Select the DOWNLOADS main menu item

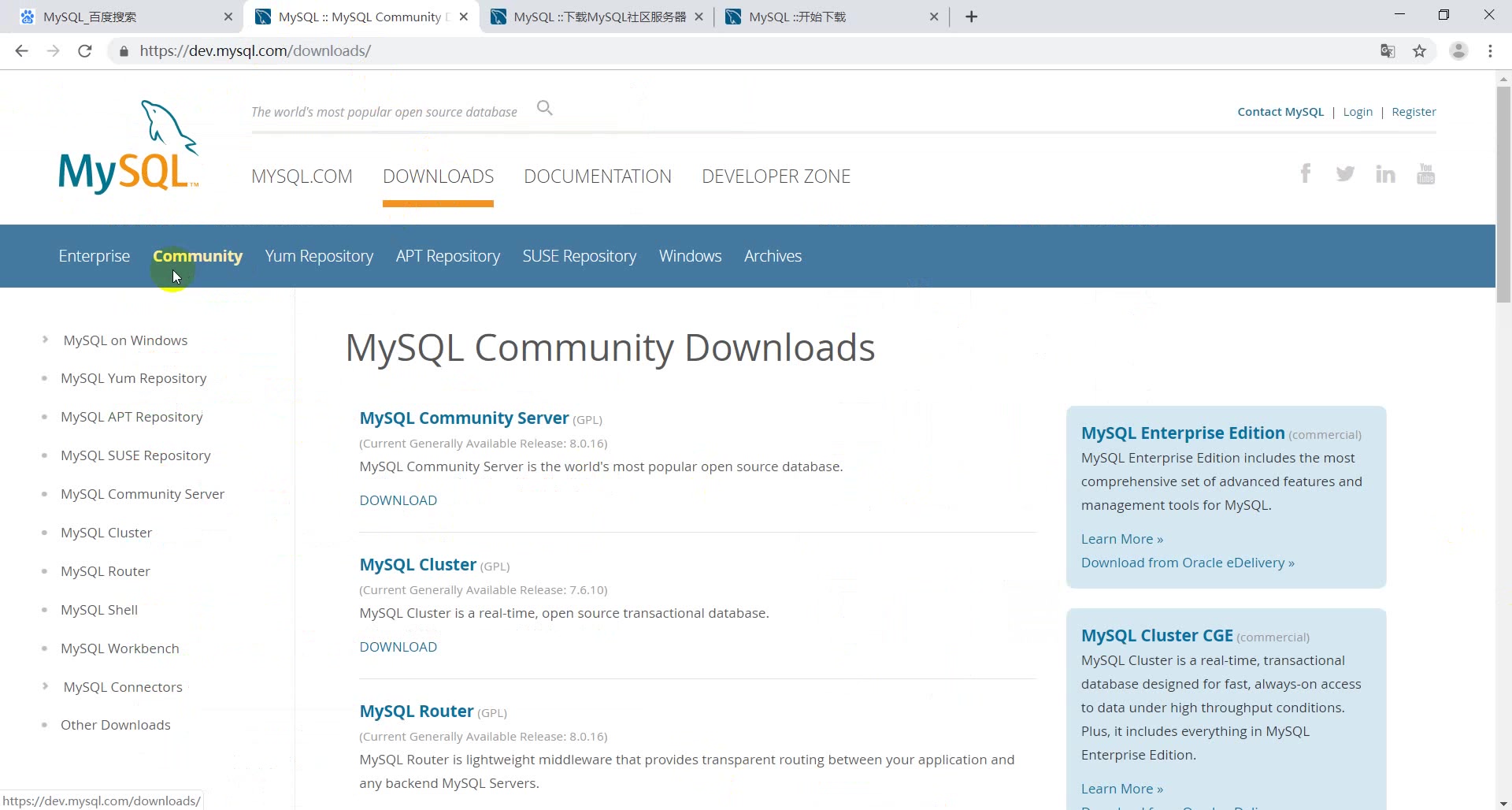point(438,176)
